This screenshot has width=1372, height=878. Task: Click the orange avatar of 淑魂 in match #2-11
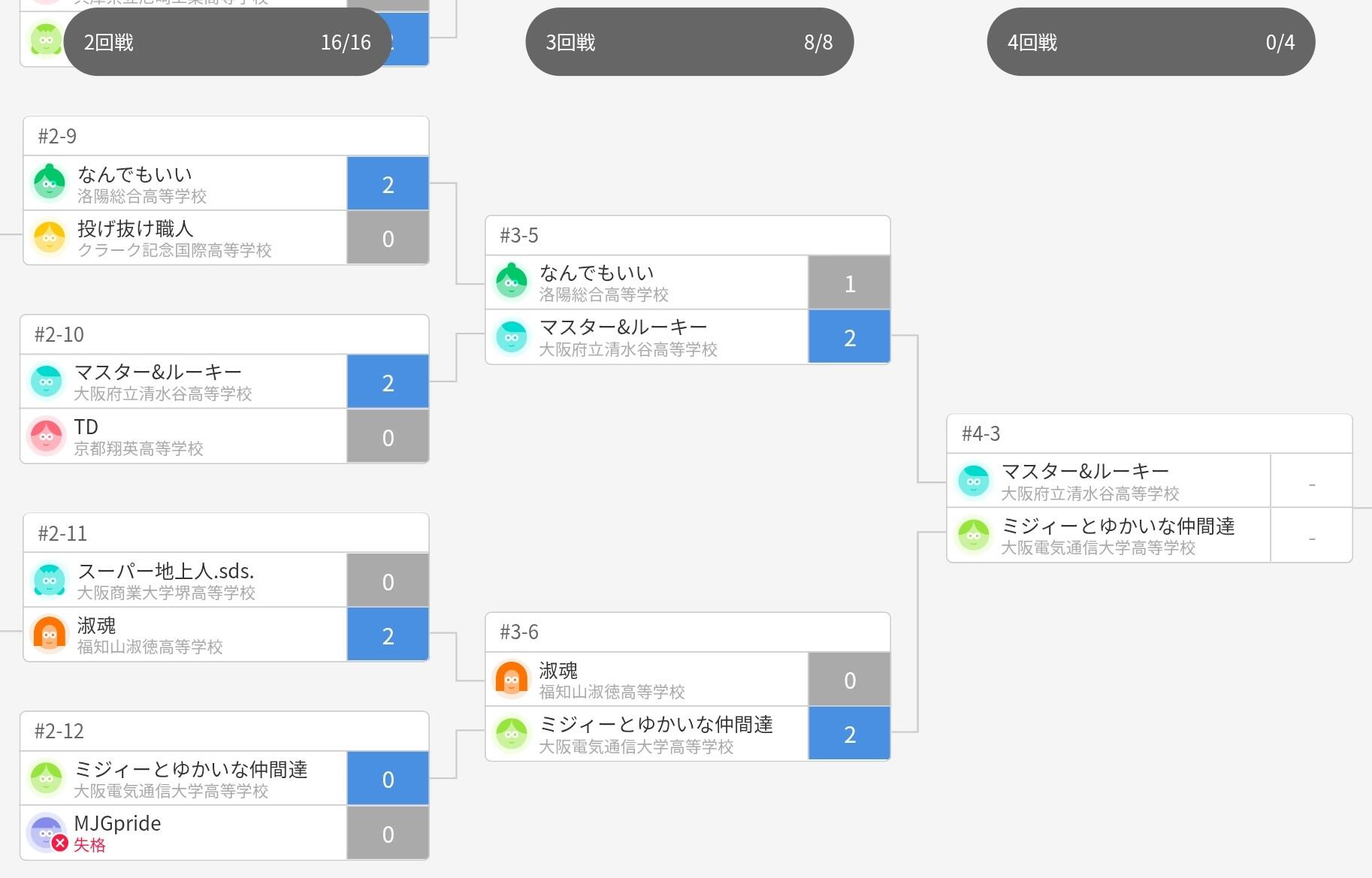(50, 635)
